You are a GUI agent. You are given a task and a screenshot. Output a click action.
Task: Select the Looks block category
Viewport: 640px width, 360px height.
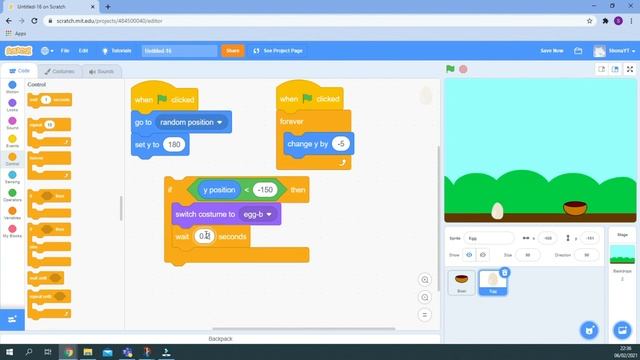pyautogui.click(x=12, y=105)
